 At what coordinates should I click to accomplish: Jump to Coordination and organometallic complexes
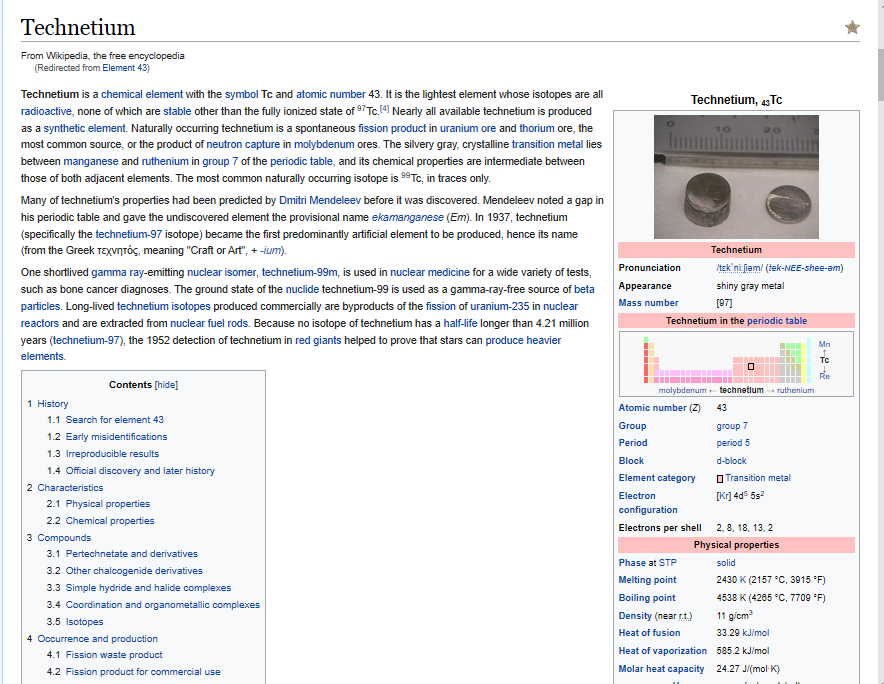[x=162, y=604]
